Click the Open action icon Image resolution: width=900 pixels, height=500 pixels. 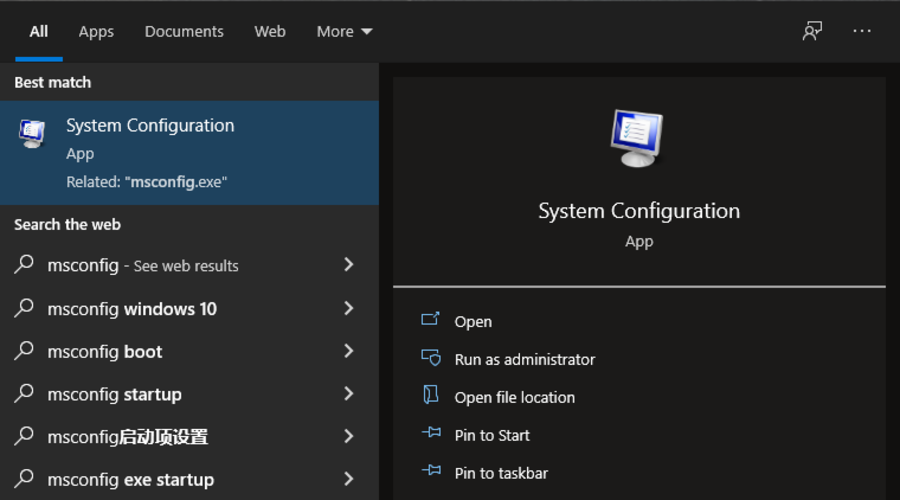coord(430,319)
